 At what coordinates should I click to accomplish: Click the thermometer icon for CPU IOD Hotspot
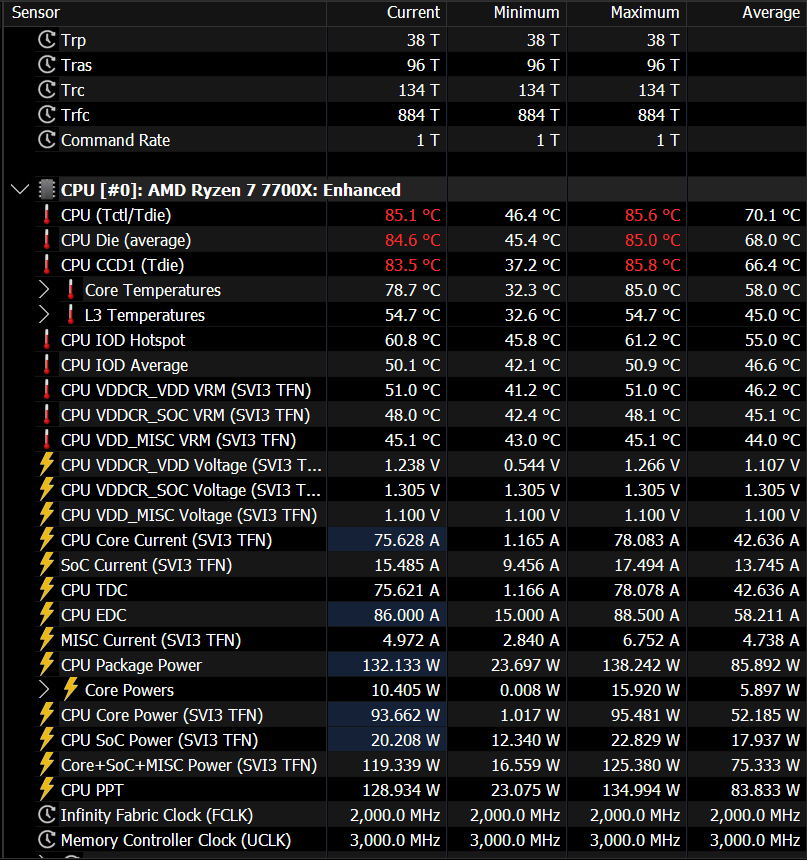pyautogui.click(x=47, y=340)
